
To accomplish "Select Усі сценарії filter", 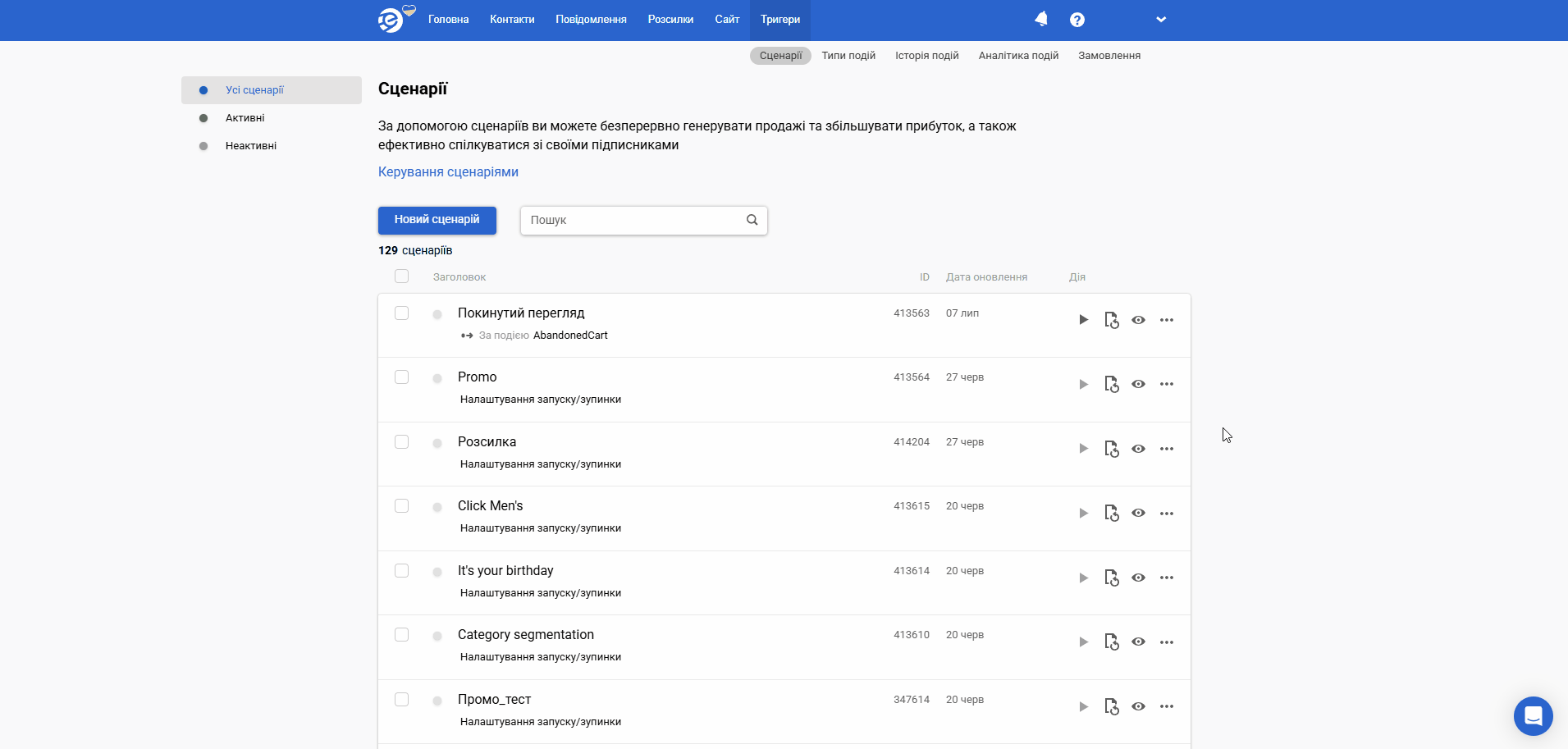I will click(272, 90).
